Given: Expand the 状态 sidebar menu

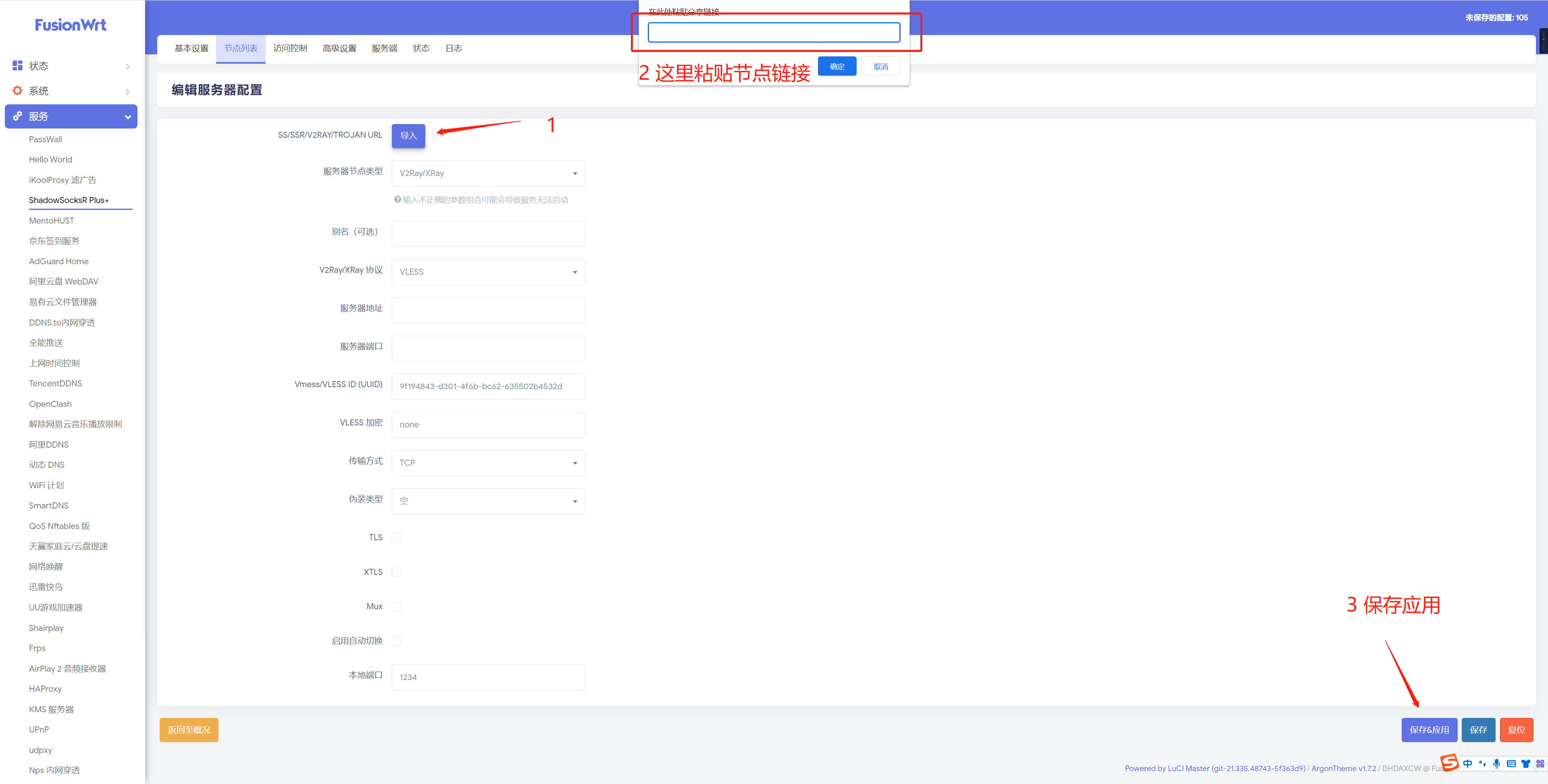Looking at the screenshot, I should click(71, 66).
